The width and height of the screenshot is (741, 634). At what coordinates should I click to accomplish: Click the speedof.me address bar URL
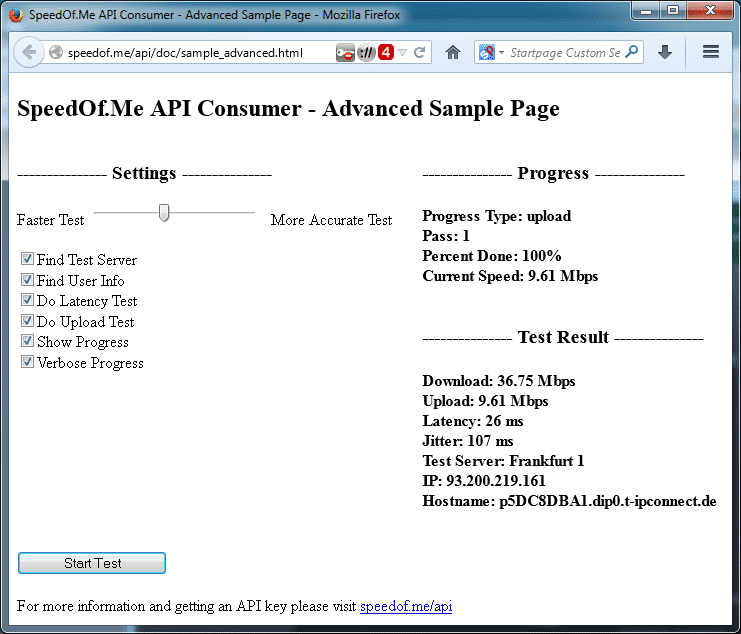click(185, 53)
